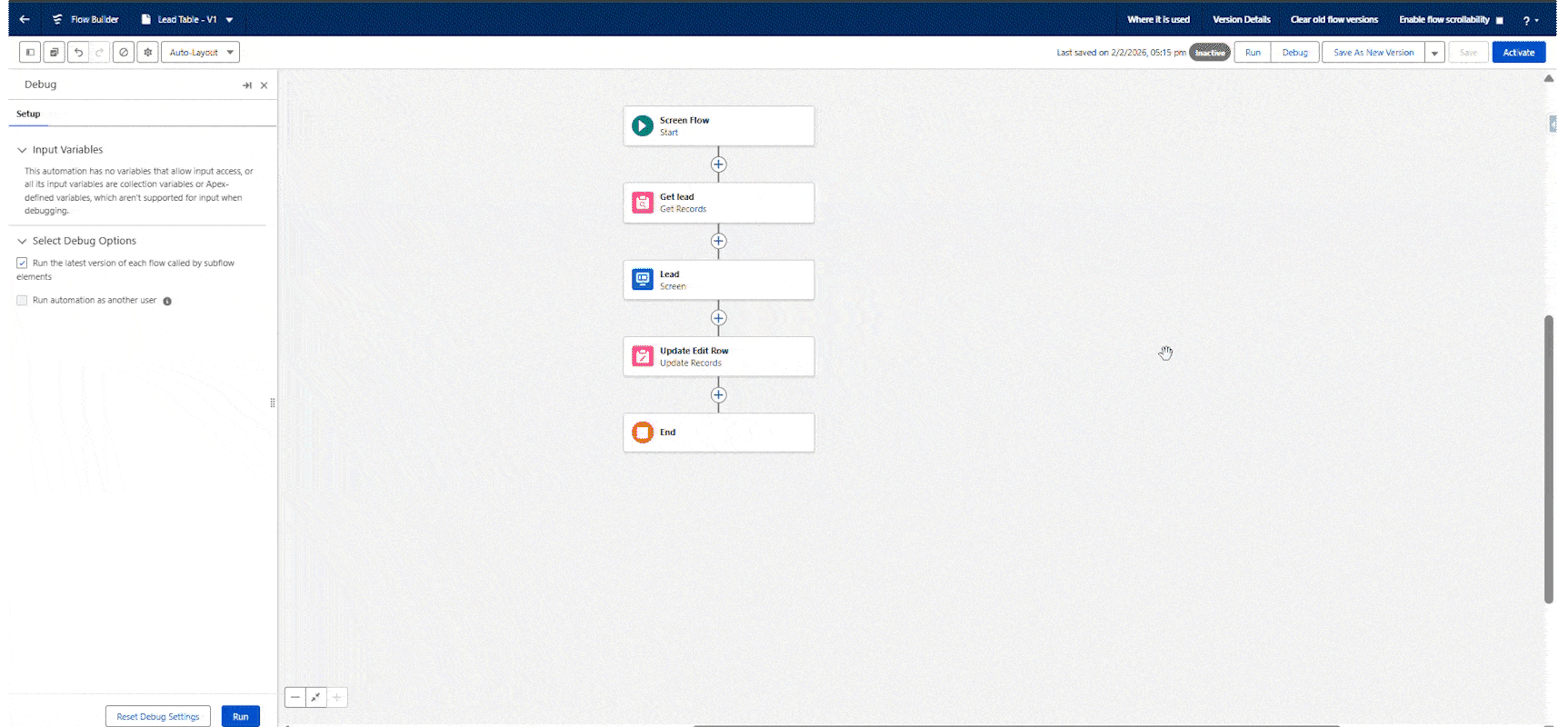Expand Save As New Version dropdown arrow

[x=1434, y=53]
